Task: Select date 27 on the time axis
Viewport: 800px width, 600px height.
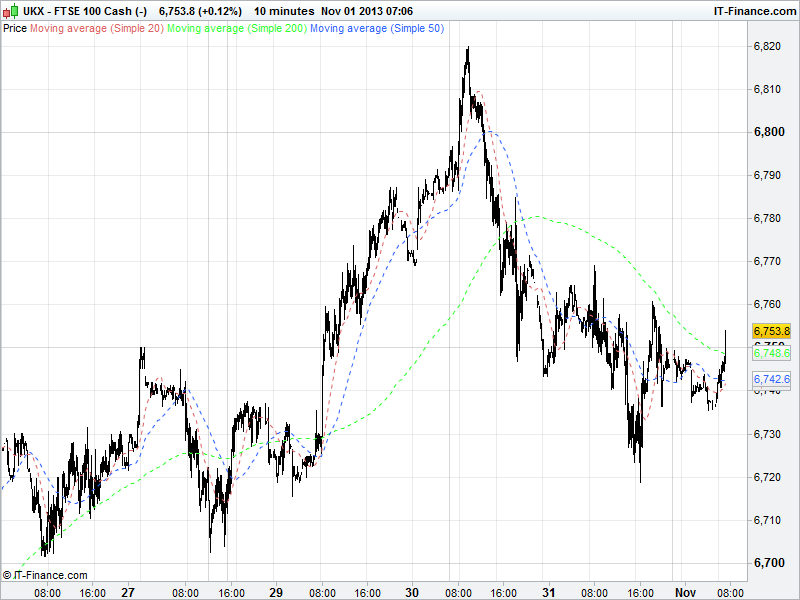Action: 128,592
